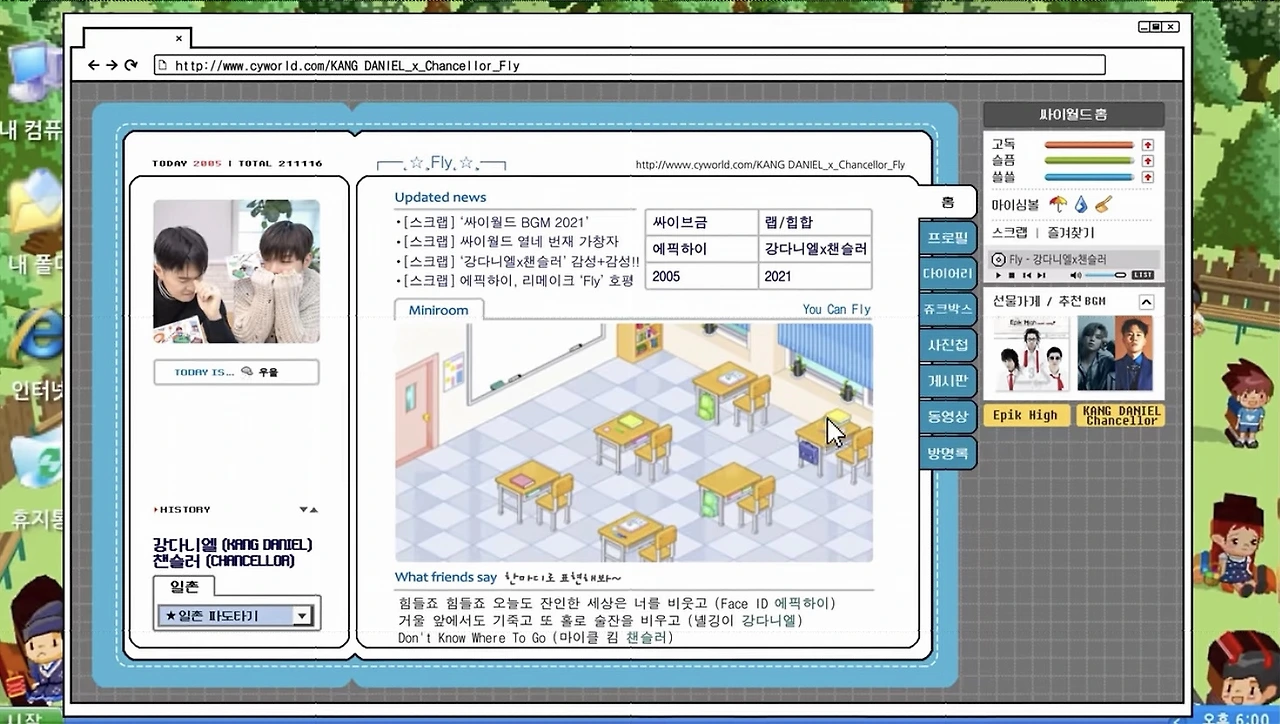
Task: Increase the 슬픔 level with its arrow
Action: 1148,161
